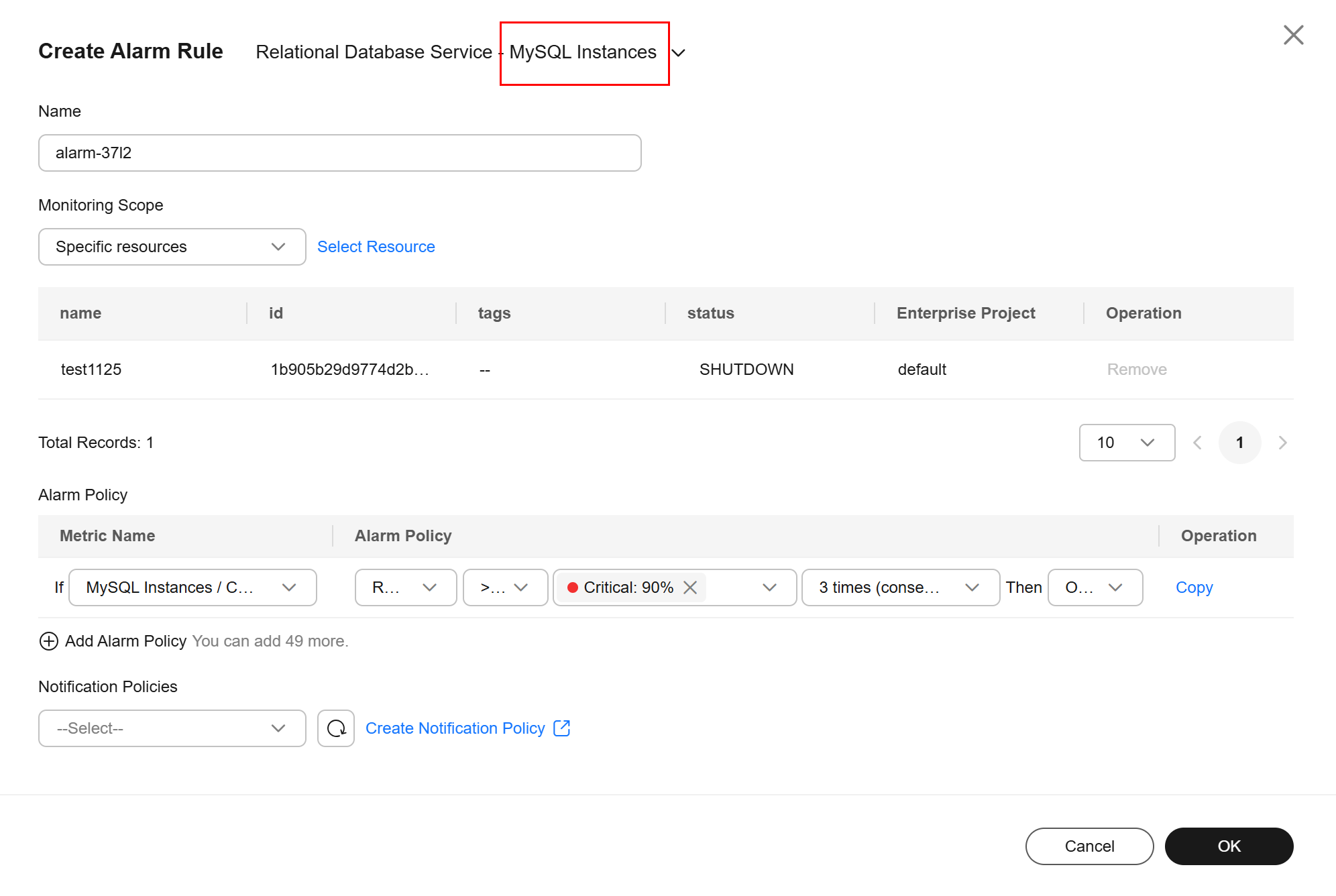This screenshot has width=1336, height=896.
Task: Click the Add Alarm Policy plus icon
Action: pyautogui.click(x=49, y=641)
